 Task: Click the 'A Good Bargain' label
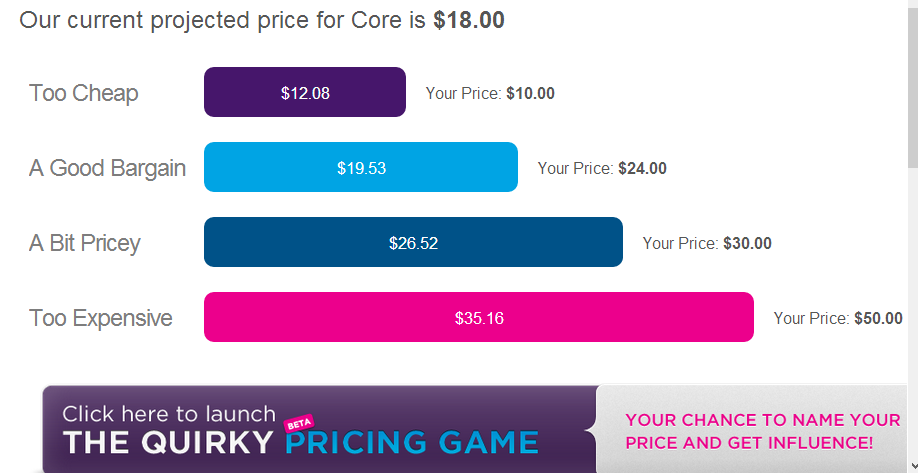(x=107, y=168)
